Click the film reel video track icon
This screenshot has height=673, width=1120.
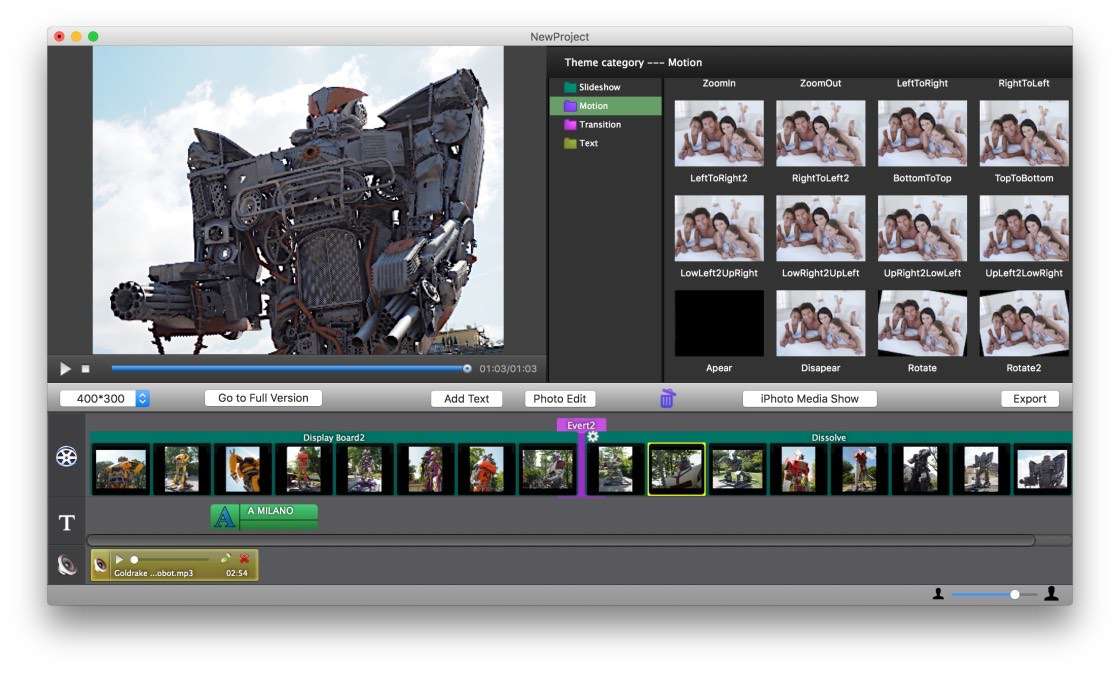click(x=66, y=457)
